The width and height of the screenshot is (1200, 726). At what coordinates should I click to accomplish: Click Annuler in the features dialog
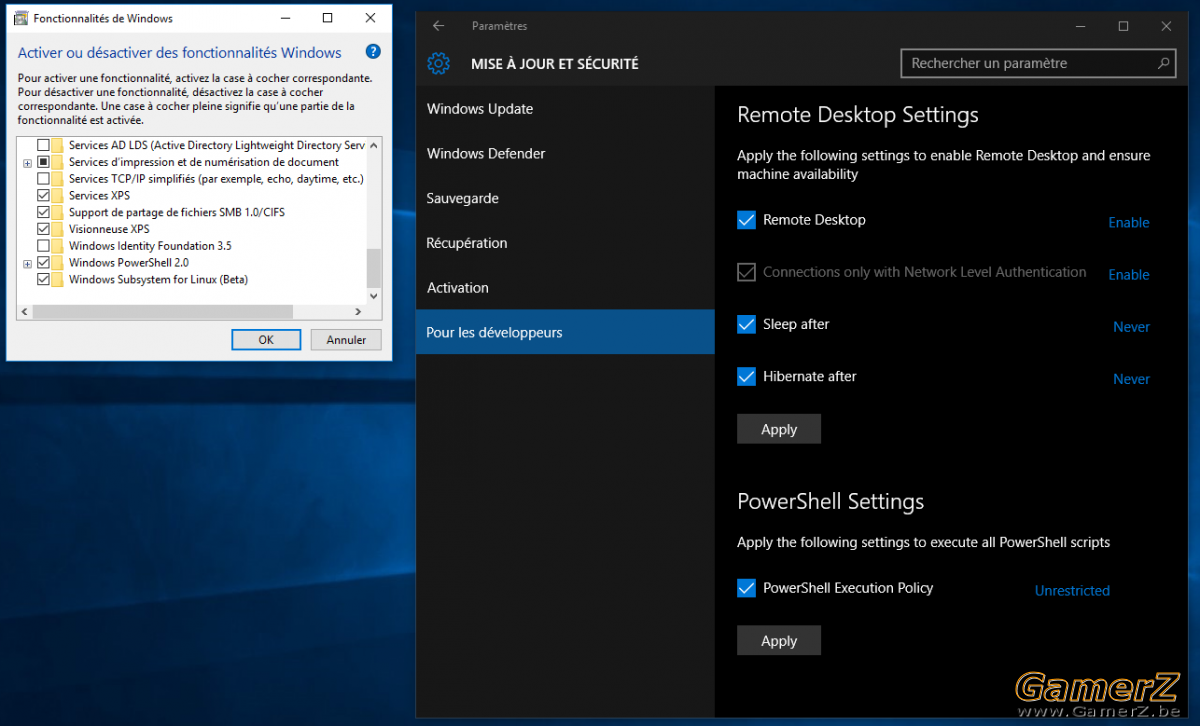tap(346, 340)
